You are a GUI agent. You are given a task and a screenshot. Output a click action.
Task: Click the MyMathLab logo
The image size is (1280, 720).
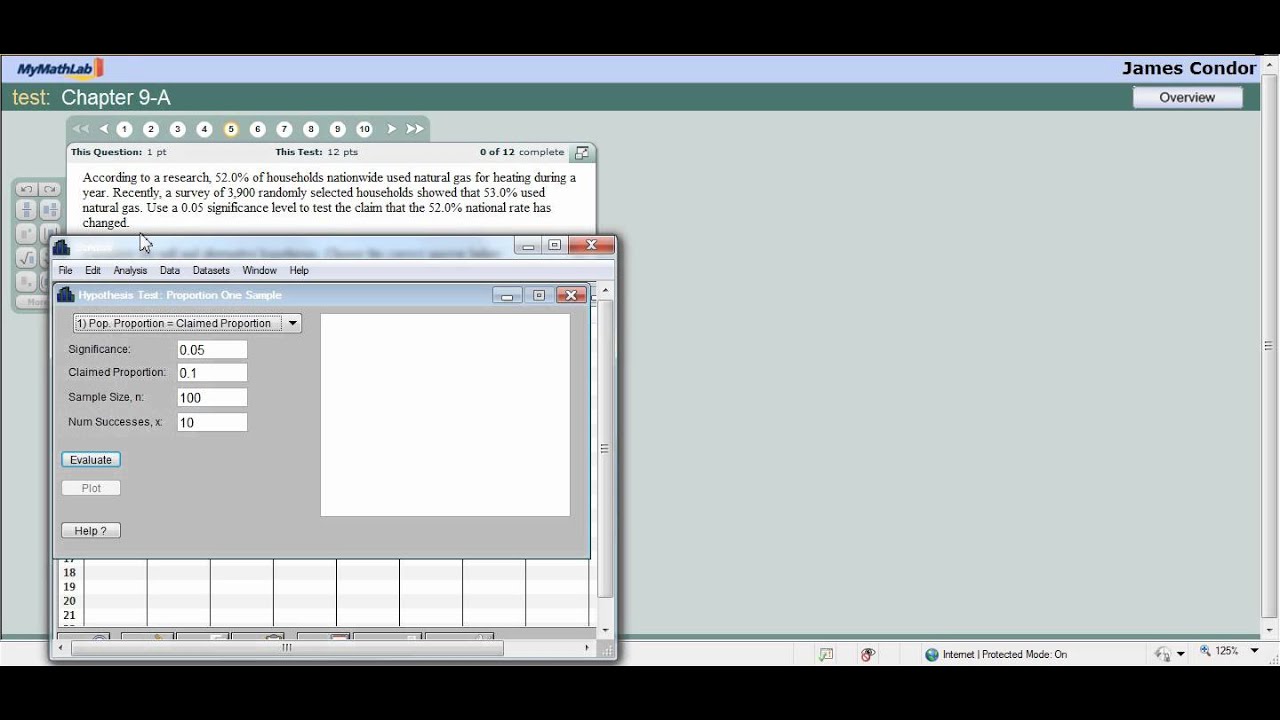60,69
